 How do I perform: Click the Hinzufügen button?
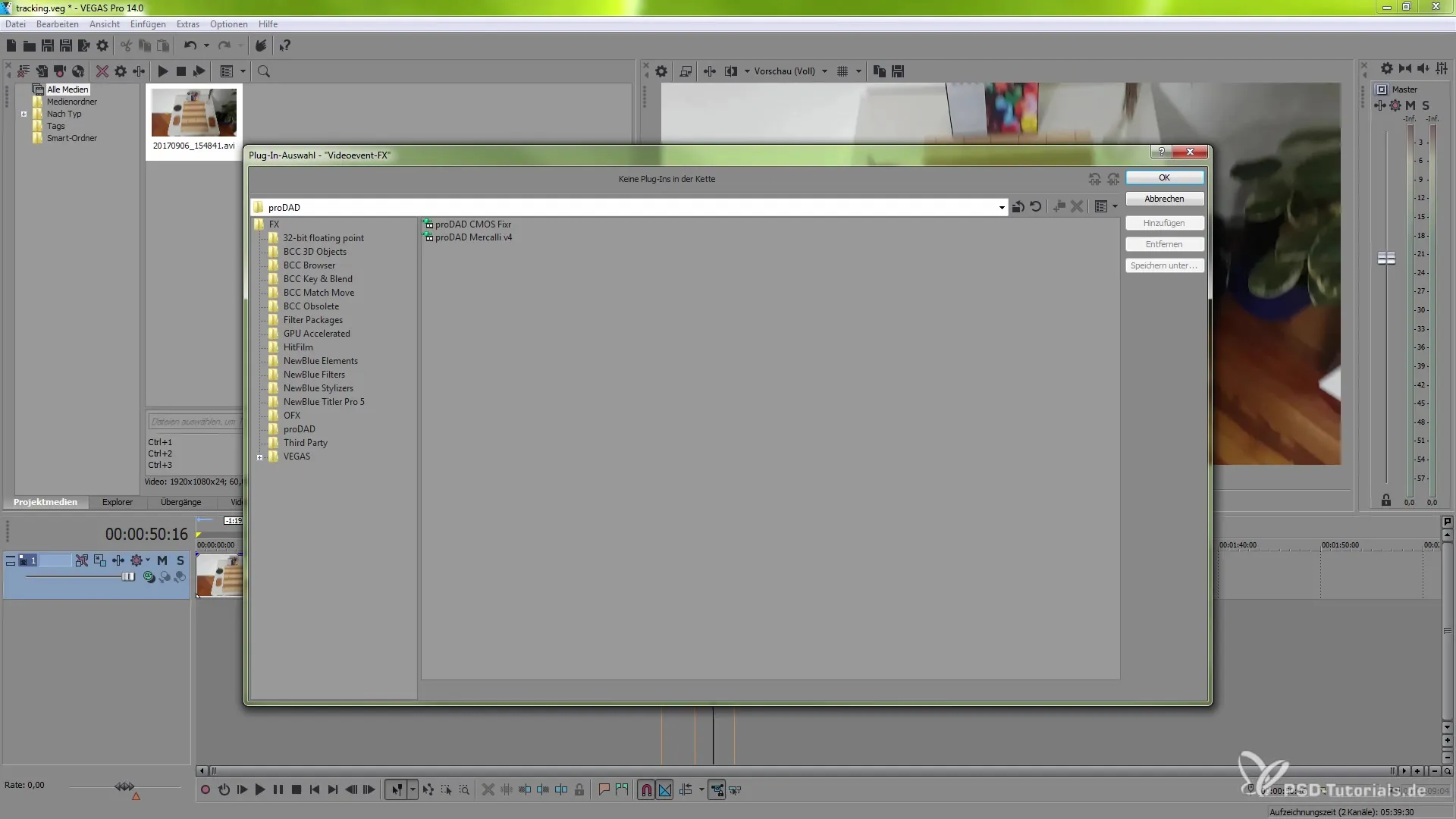point(1164,223)
